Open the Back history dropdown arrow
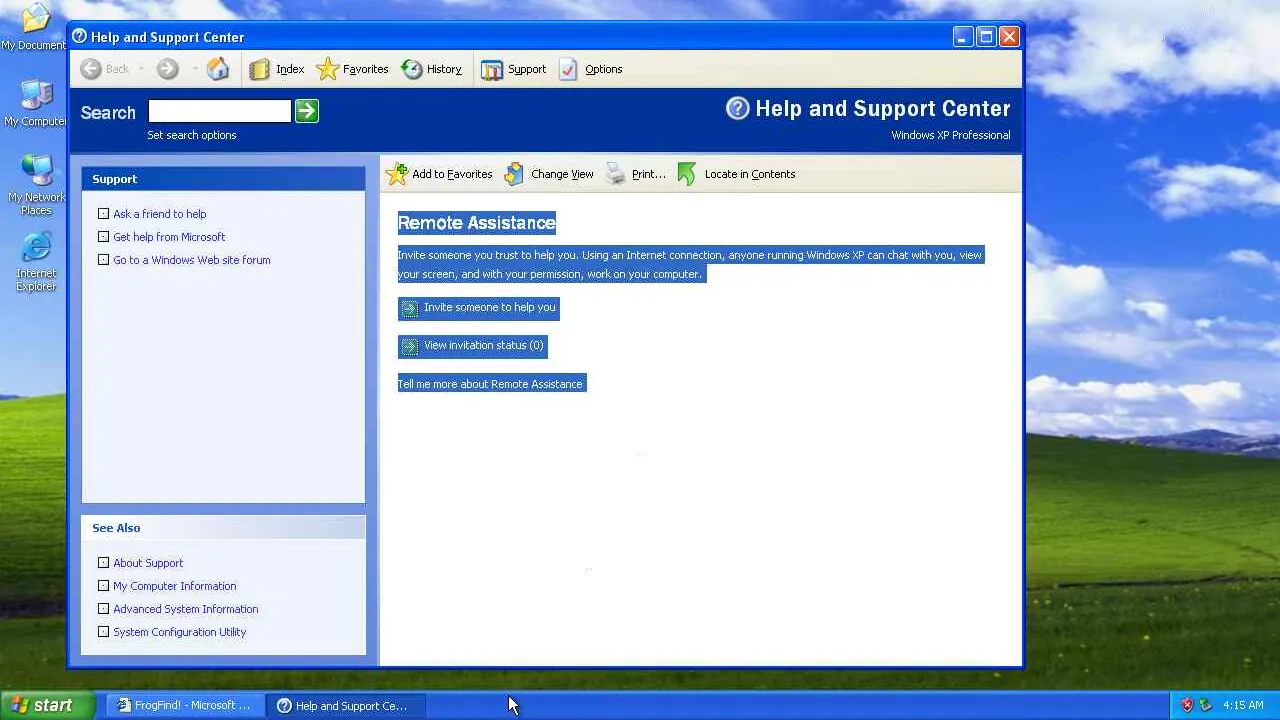This screenshot has width=1280, height=720. coord(141,69)
